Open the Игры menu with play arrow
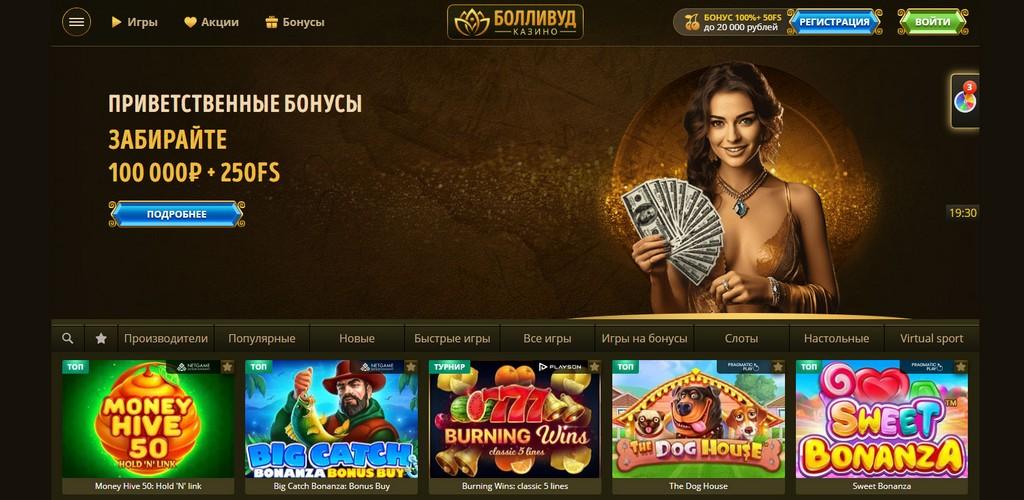 [x=135, y=22]
